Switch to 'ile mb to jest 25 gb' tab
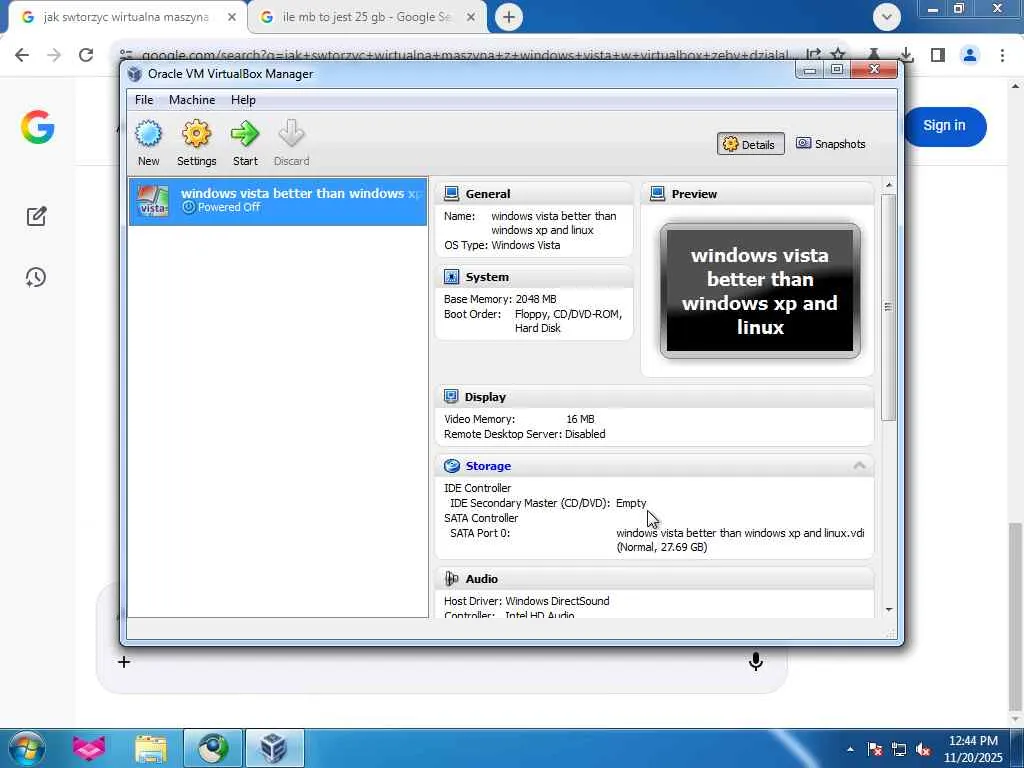This screenshot has width=1024, height=768. click(367, 17)
